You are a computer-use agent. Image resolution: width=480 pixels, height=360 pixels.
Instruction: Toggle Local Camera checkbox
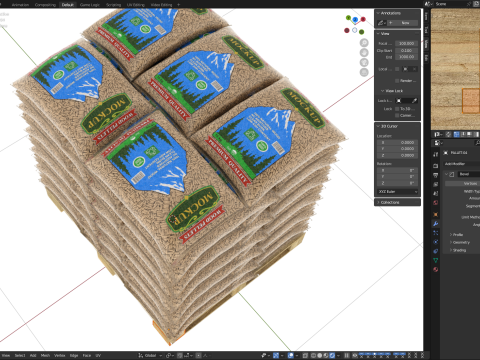(397, 69)
